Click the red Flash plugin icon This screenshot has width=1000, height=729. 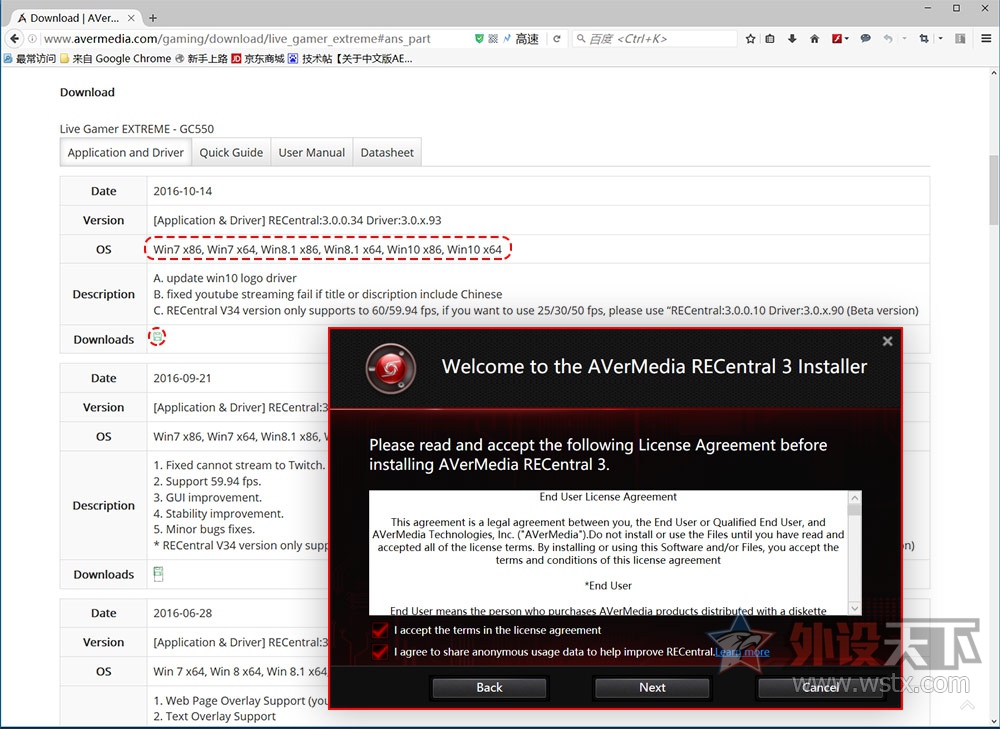point(837,39)
